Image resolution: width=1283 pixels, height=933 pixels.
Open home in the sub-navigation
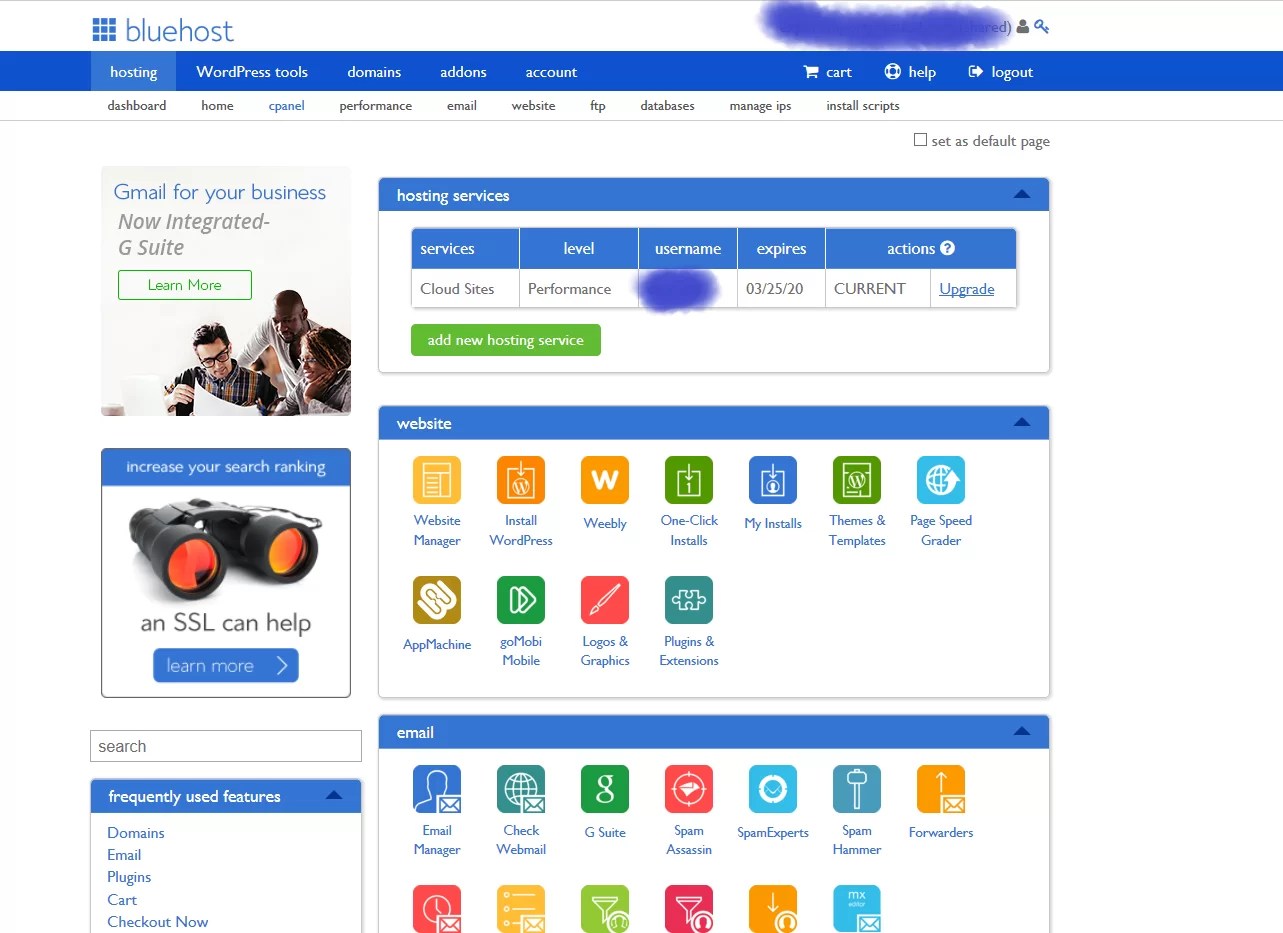pyautogui.click(x=217, y=106)
